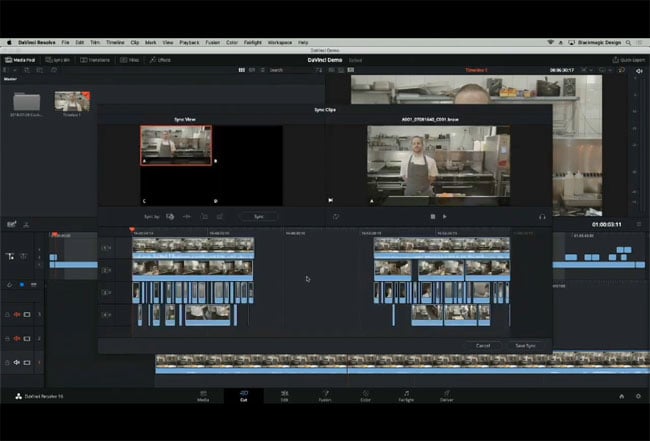Switch to the Deliver page
Viewport: 650px width, 441px height.
[446, 396]
